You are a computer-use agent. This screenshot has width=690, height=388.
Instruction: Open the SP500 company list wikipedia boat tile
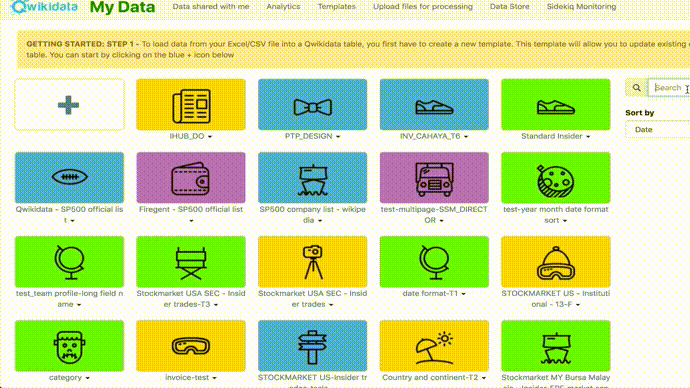click(312, 178)
